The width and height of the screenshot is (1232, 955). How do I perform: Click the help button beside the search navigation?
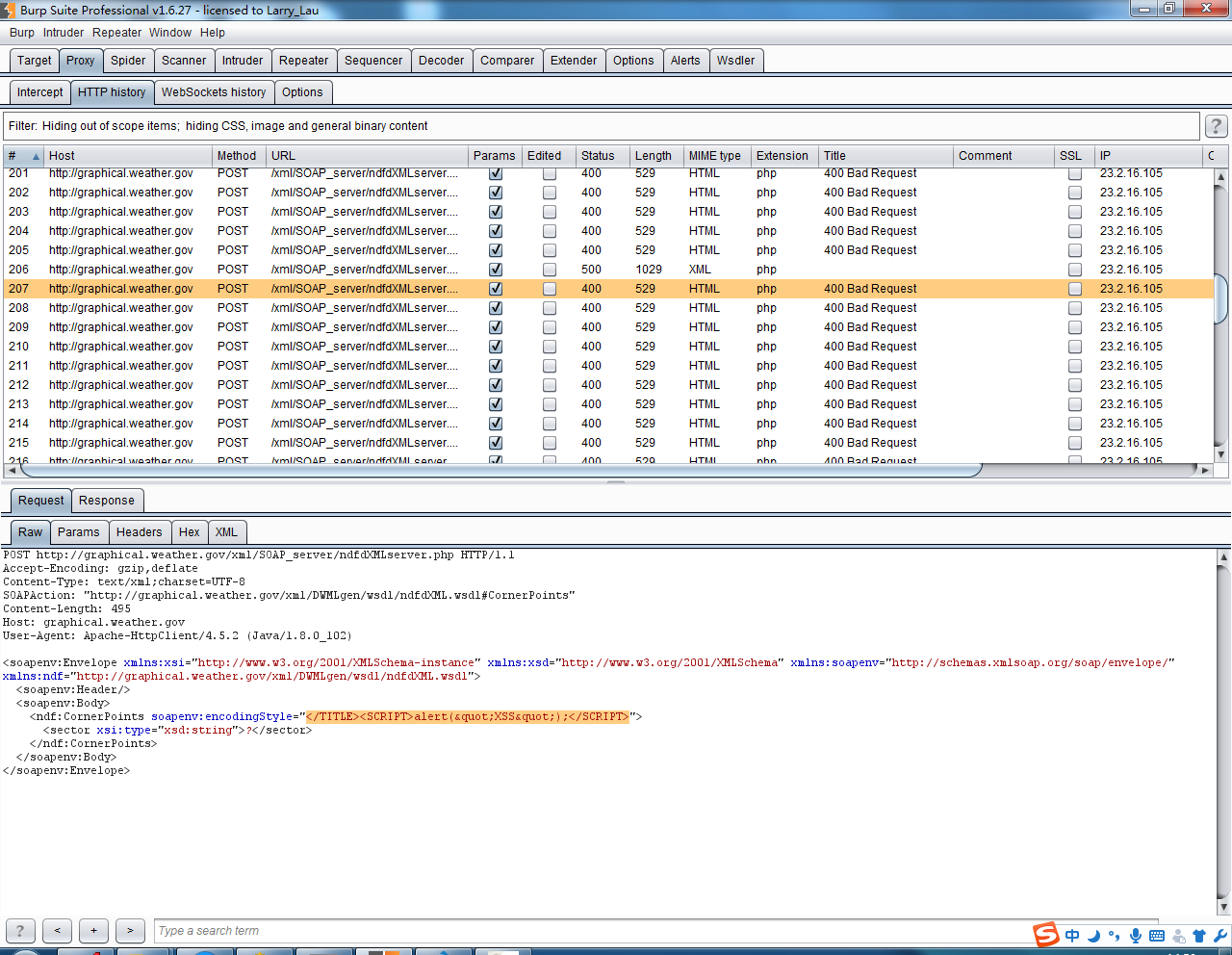(20, 931)
